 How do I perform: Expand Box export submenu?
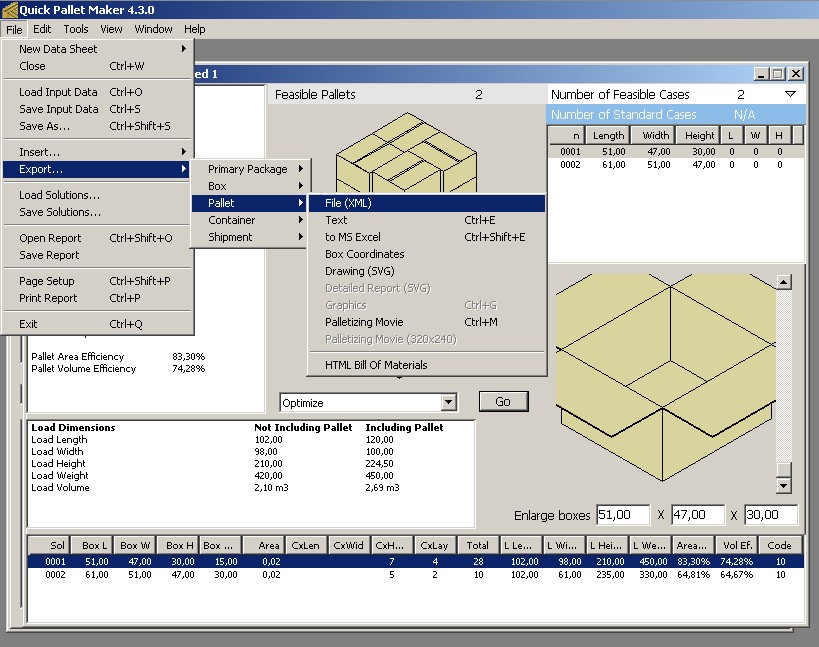[x=250, y=186]
